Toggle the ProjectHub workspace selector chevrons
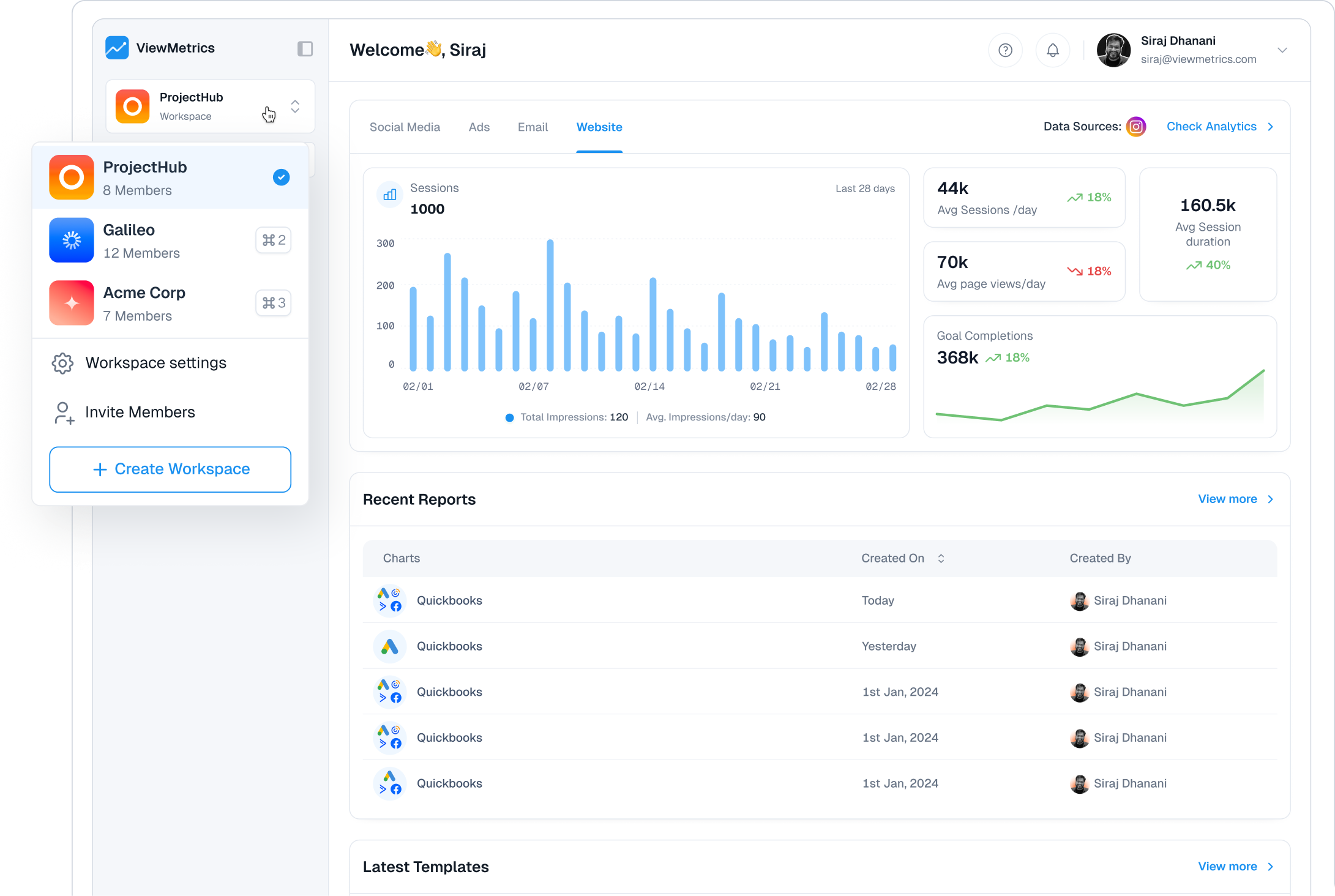Screen dimensions: 1335x896 click(295, 106)
